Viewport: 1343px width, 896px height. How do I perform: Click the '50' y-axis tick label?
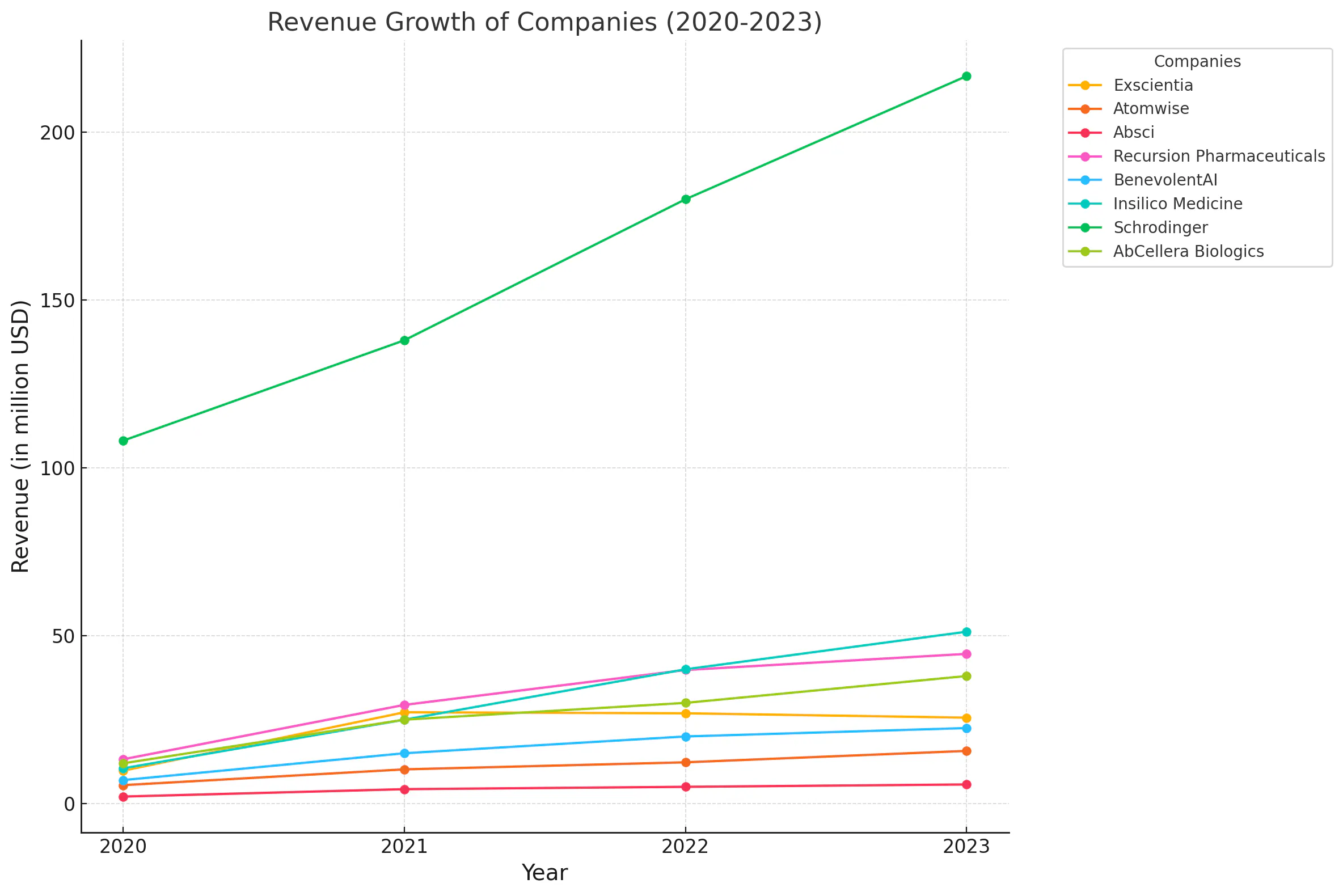click(64, 636)
